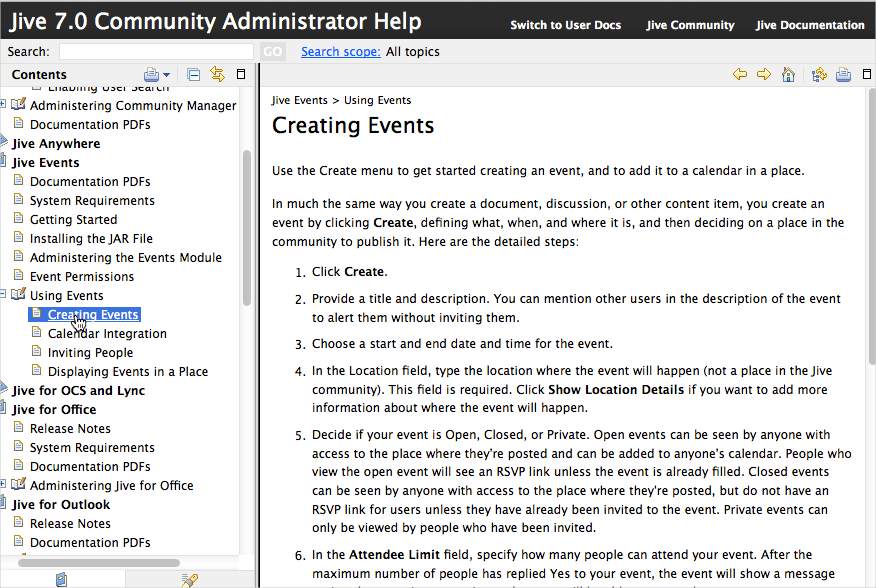Image resolution: width=876 pixels, height=588 pixels.
Task: Click the Home icon in the topic toolbar
Action: pos(788,74)
